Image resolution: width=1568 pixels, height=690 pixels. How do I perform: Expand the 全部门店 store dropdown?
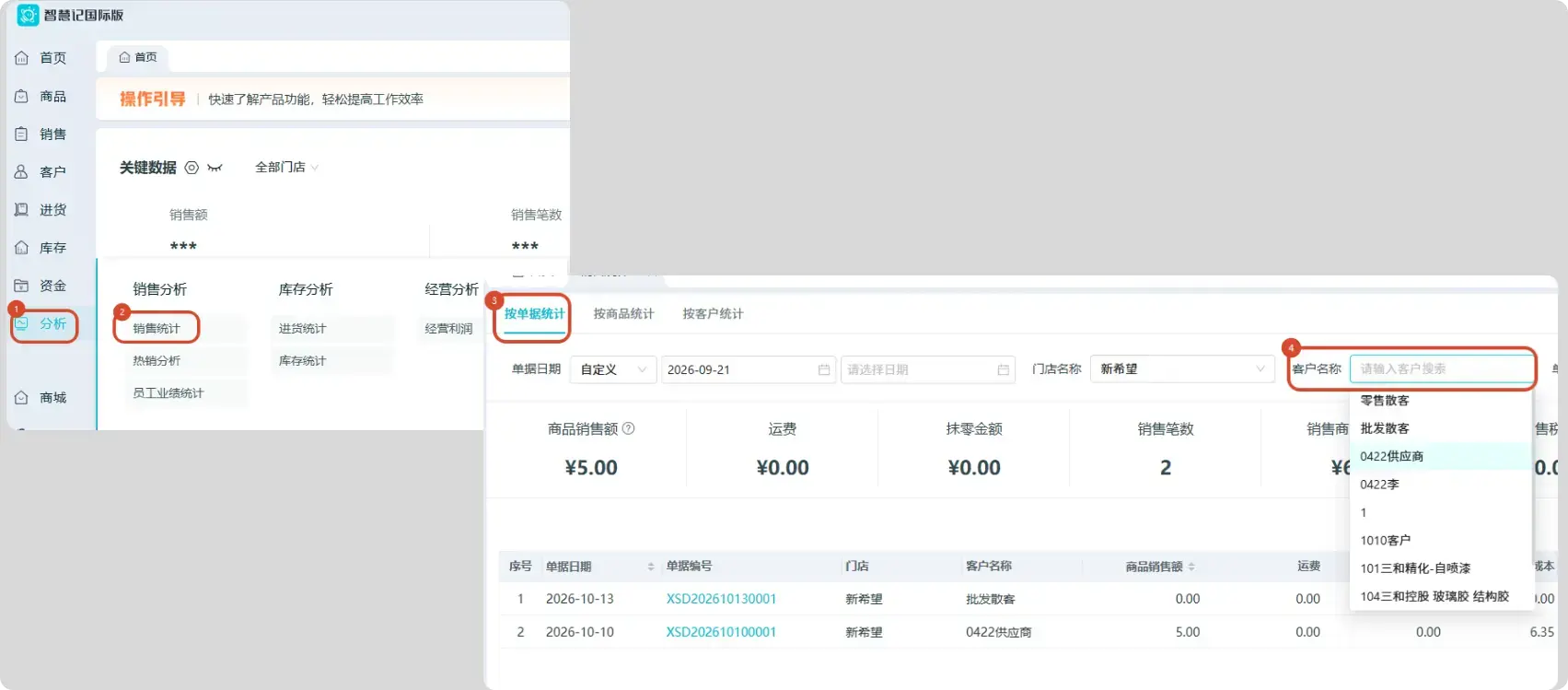click(286, 168)
